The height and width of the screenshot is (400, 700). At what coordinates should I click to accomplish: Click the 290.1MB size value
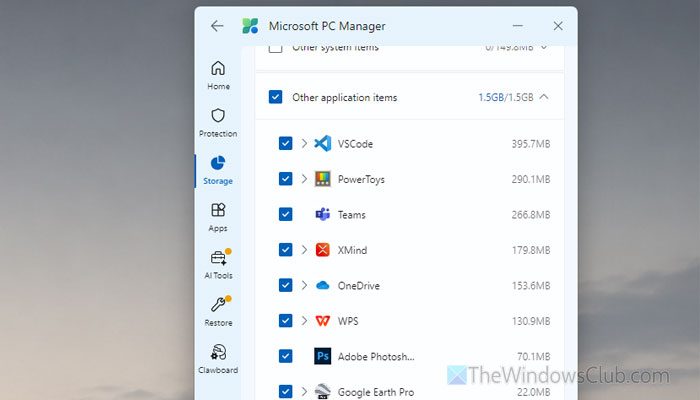click(x=531, y=179)
